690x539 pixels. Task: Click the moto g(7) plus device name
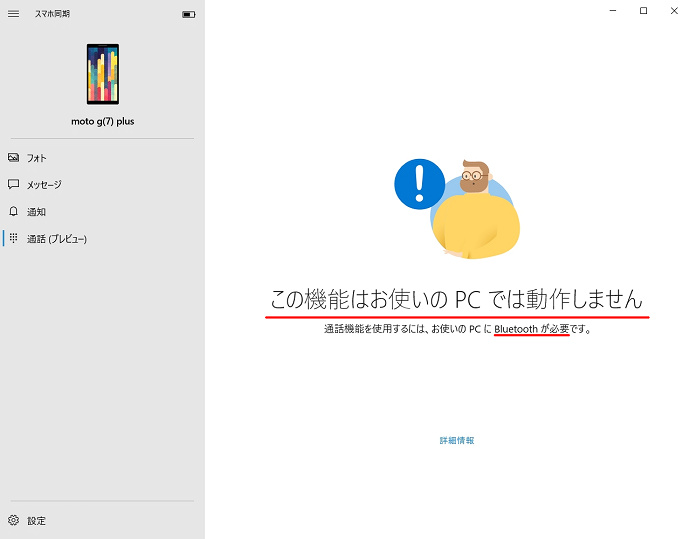click(x=103, y=121)
